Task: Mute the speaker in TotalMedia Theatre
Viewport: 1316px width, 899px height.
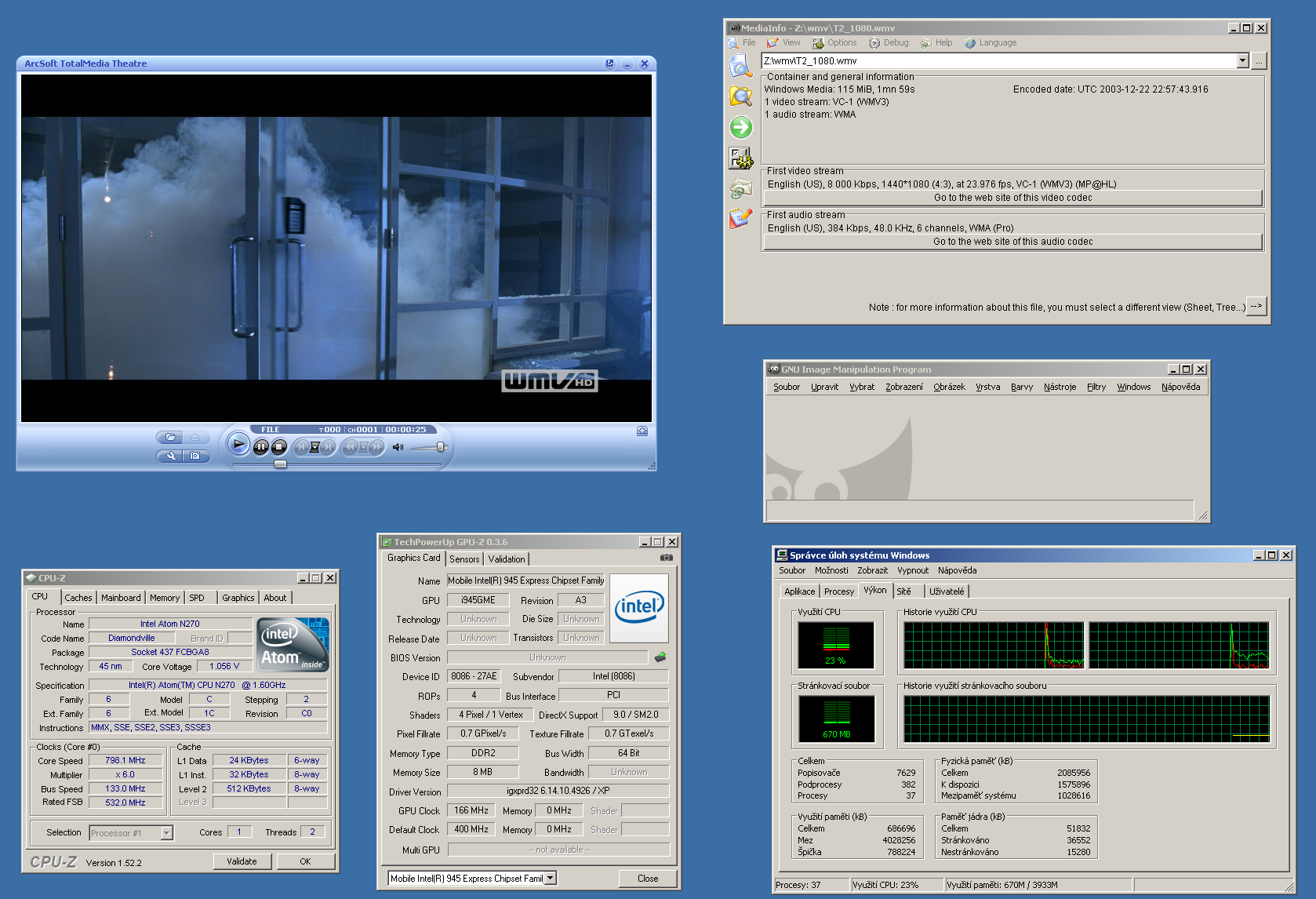Action: tap(398, 447)
